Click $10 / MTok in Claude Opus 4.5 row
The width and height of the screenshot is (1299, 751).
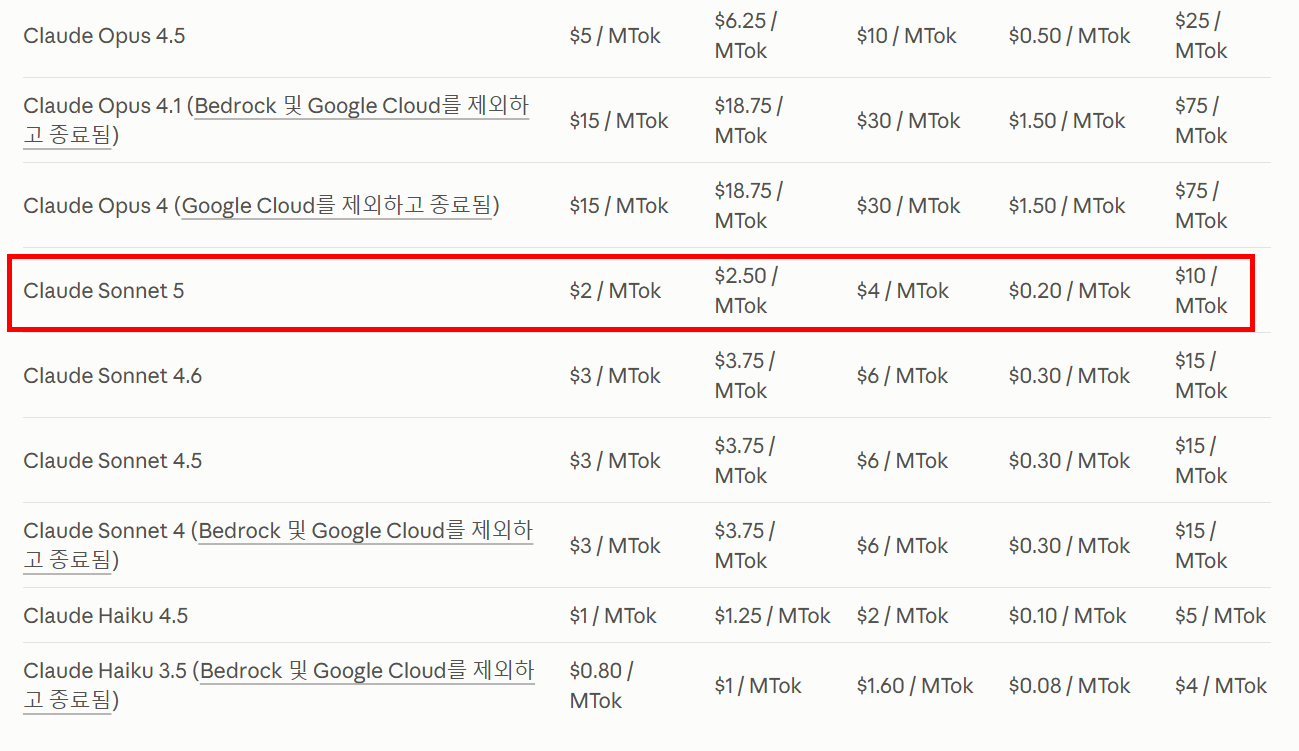907,36
